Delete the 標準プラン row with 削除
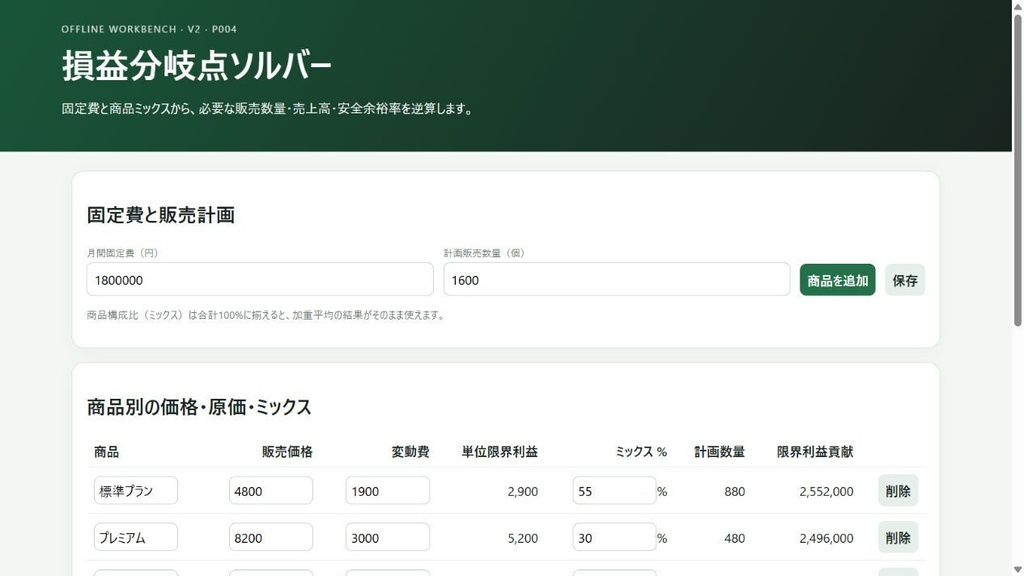Screen dimensions: 1024x576 (898, 491)
